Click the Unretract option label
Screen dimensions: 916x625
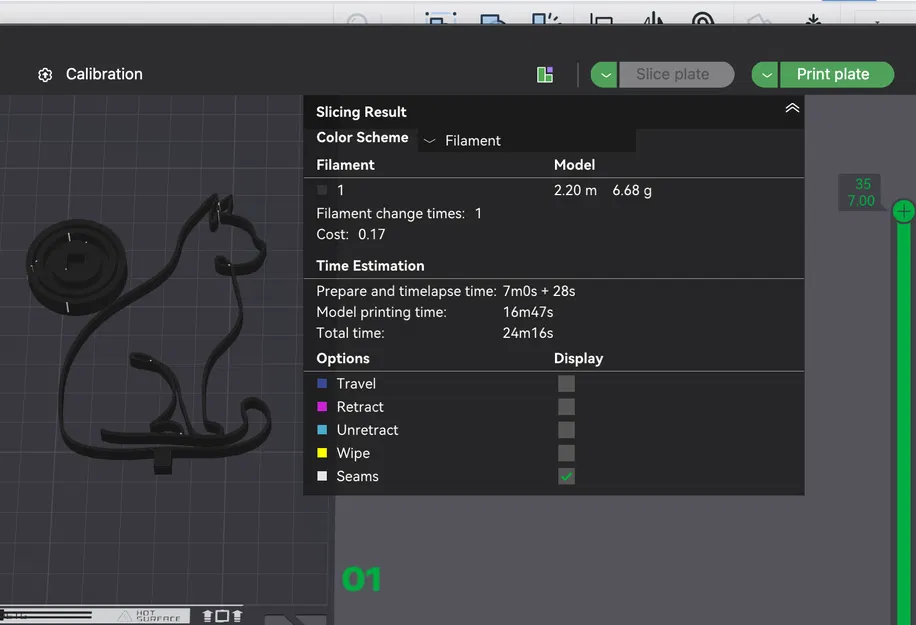point(367,430)
